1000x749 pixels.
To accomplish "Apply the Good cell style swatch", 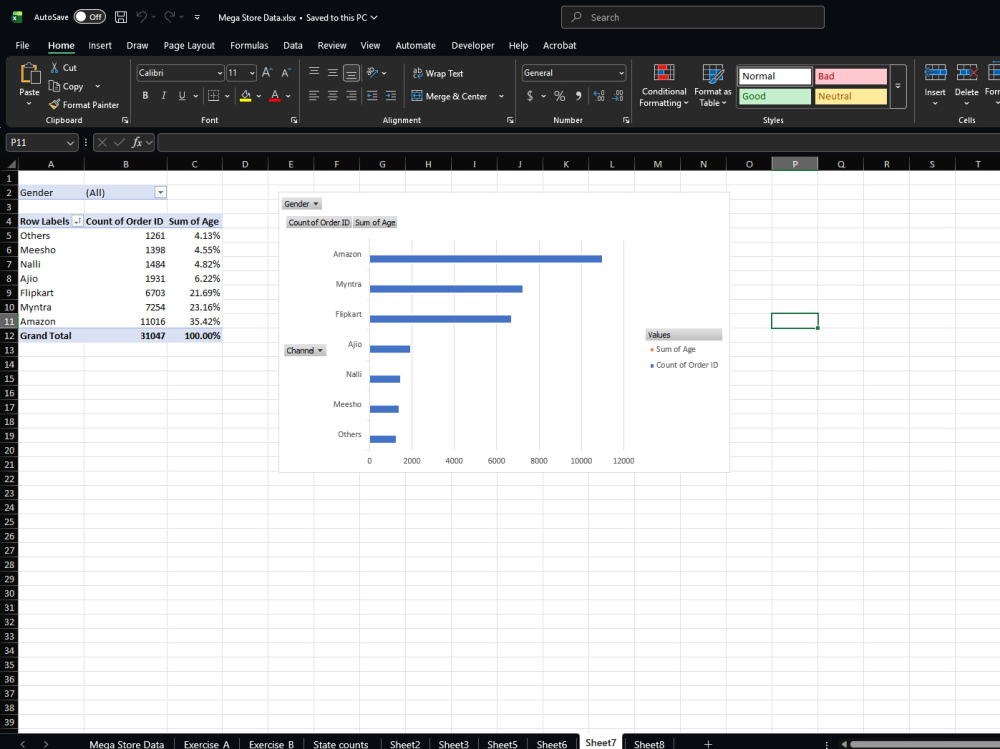I will pos(775,96).
